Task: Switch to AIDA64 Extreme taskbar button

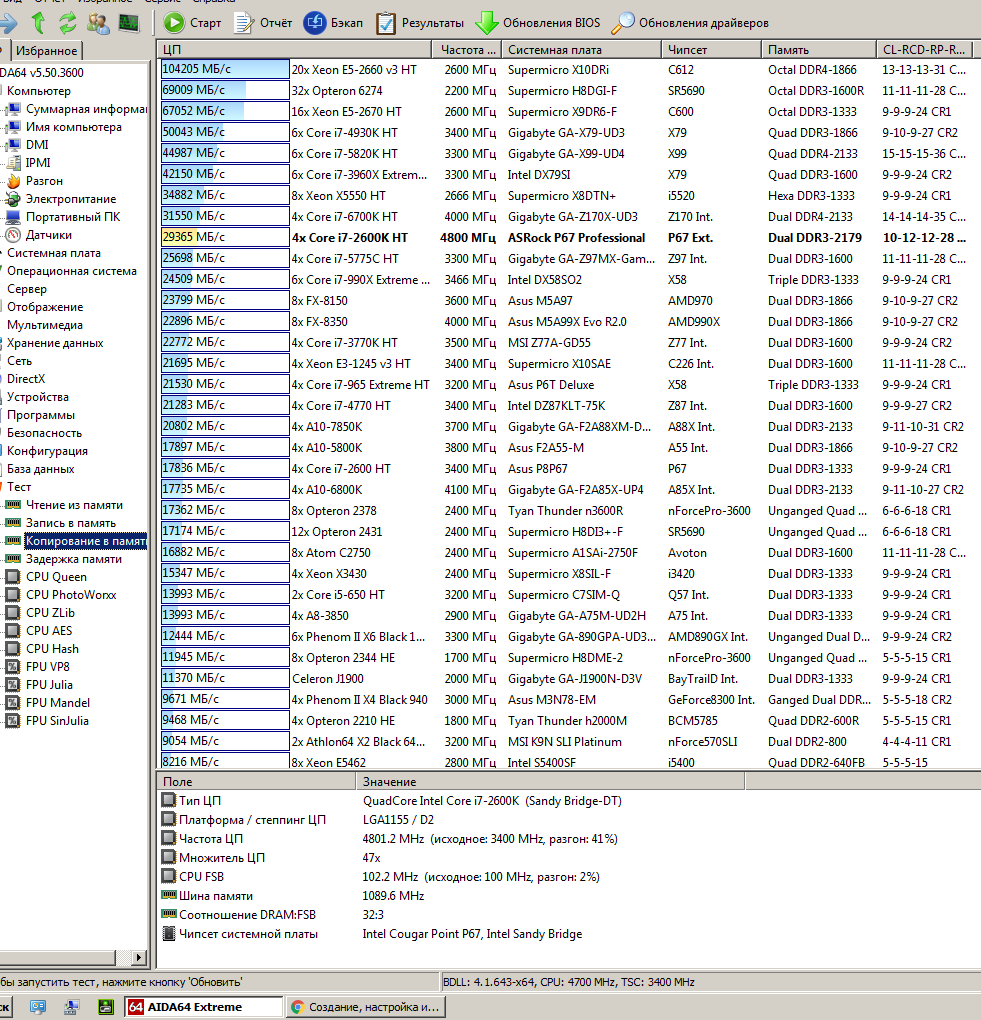Action: click(x=204, y=1006)
